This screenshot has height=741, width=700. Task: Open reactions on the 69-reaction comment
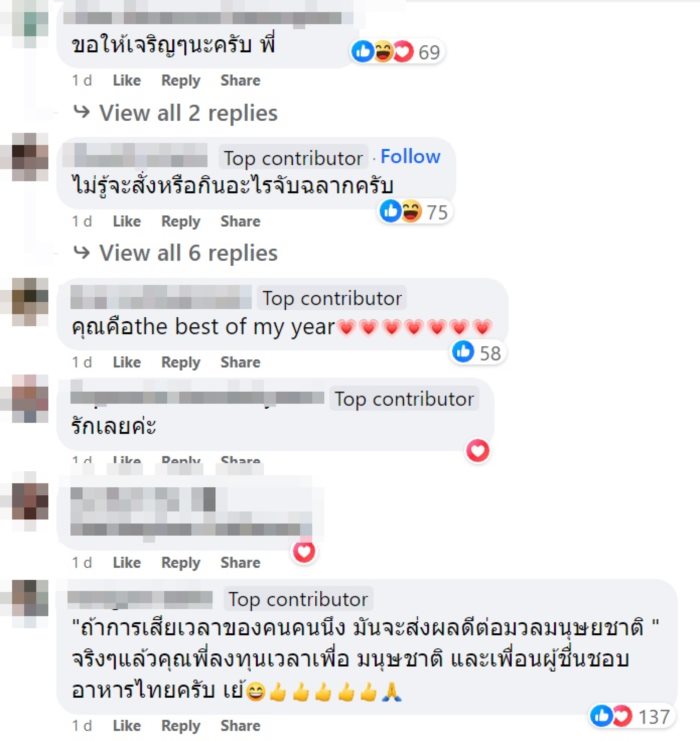[x=396, y=52]
